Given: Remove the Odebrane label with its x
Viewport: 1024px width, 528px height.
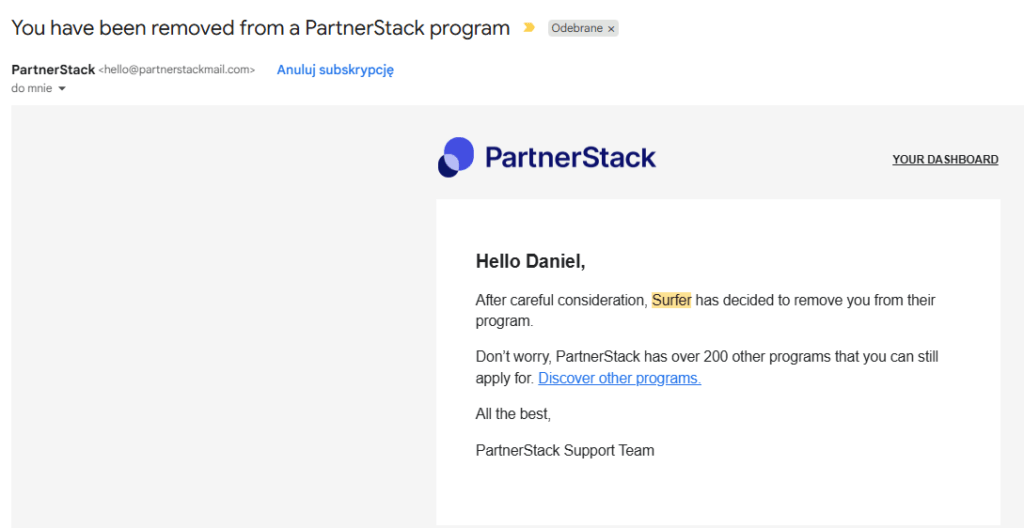Looking at the screenshot, I should point(611,29).
